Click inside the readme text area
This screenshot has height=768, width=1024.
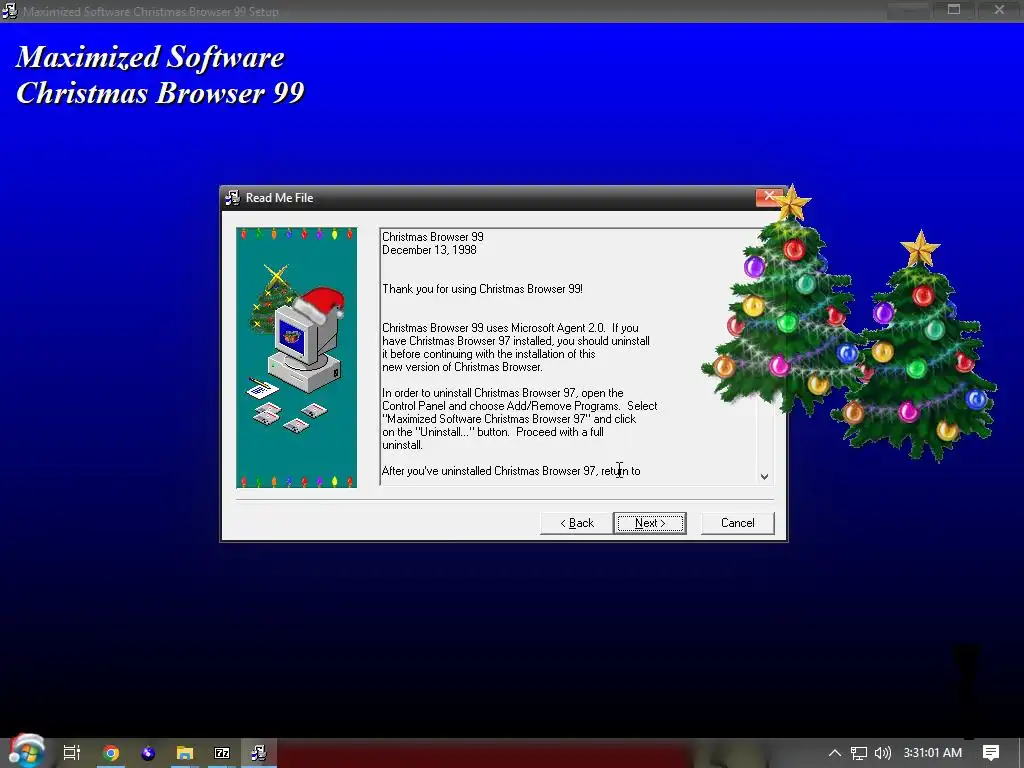[568, 356]
